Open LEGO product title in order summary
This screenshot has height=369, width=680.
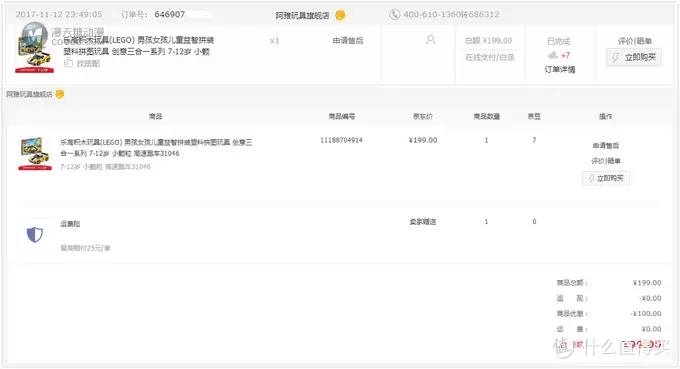coord(139,46)
